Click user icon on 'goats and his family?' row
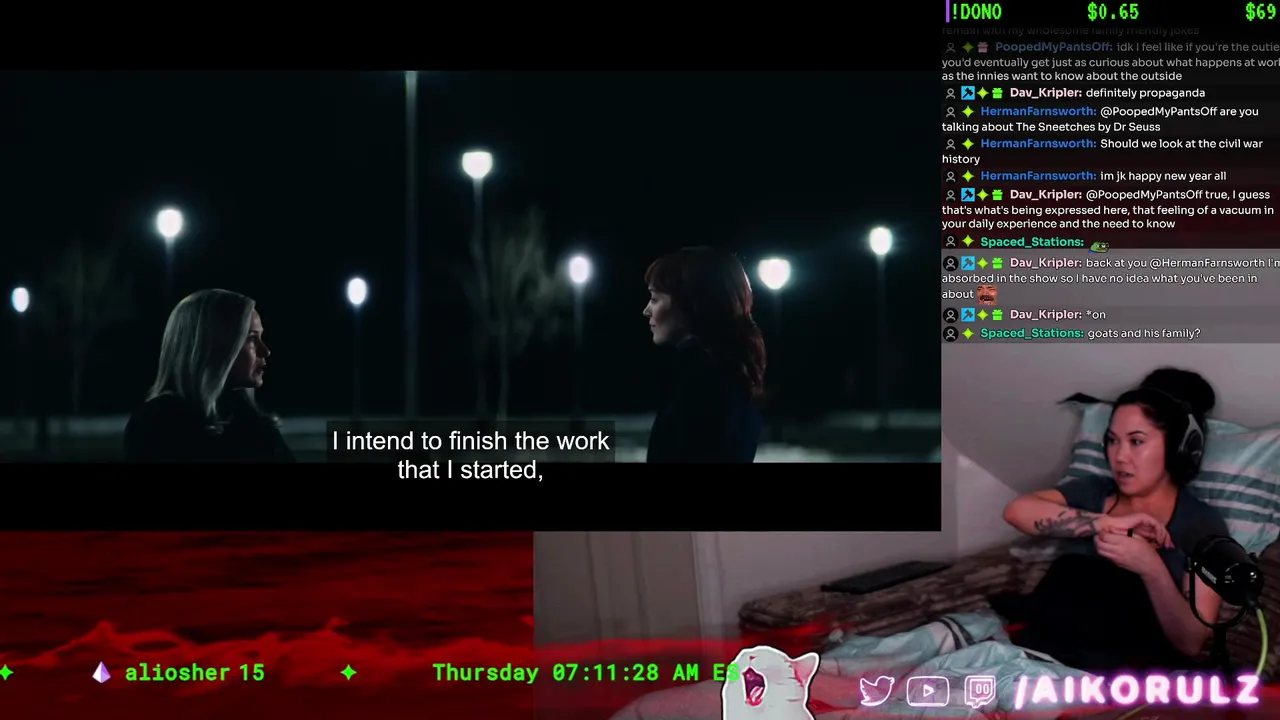The image size is (1280, 720). (x=950, y=334)
